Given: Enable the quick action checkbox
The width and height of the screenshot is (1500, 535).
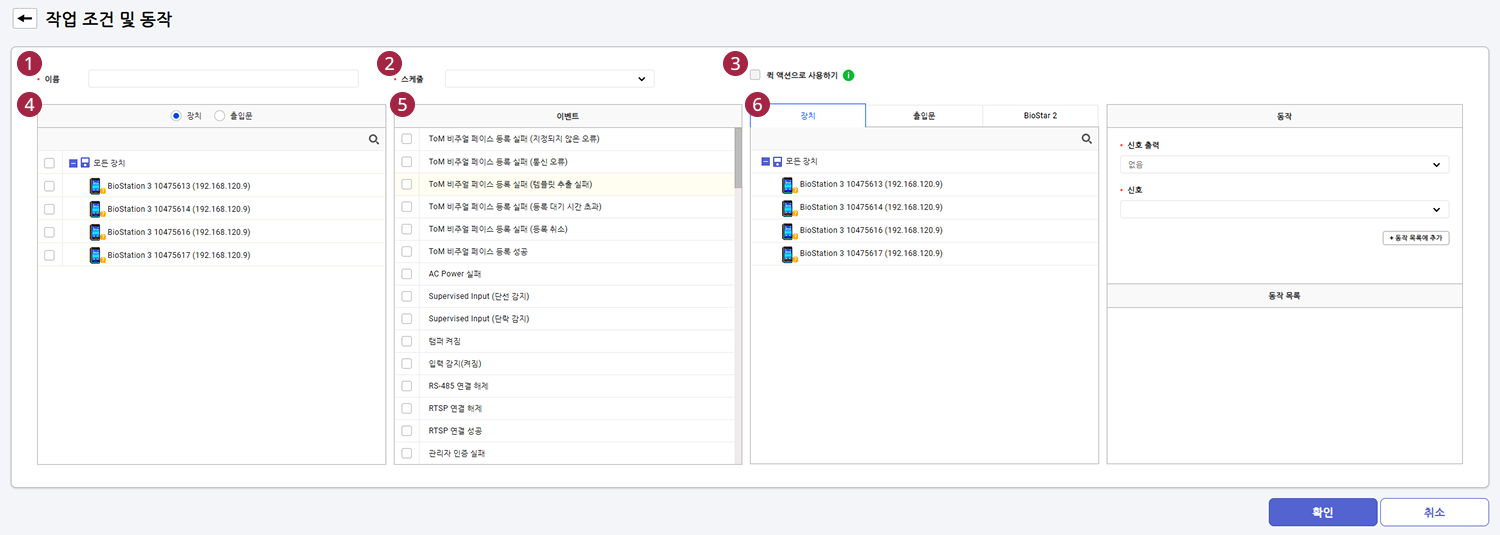Looking at the screenshot, I should click(x=755, y=75).
